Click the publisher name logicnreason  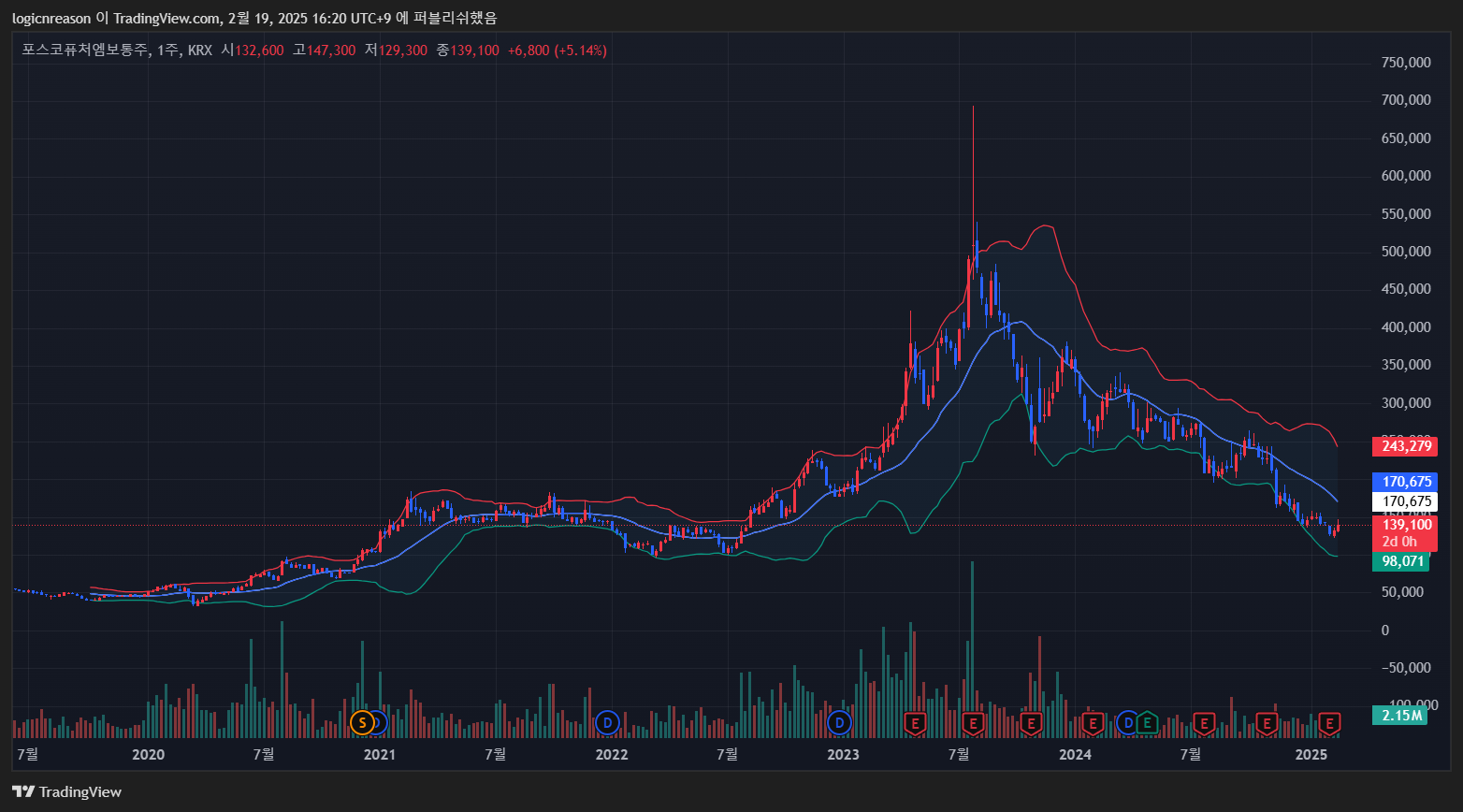[x=51, y=18]
